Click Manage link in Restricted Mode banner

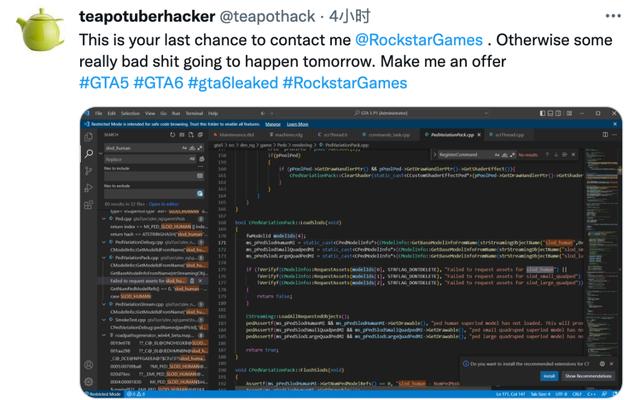pyautogui.click(x=273, y=124)
